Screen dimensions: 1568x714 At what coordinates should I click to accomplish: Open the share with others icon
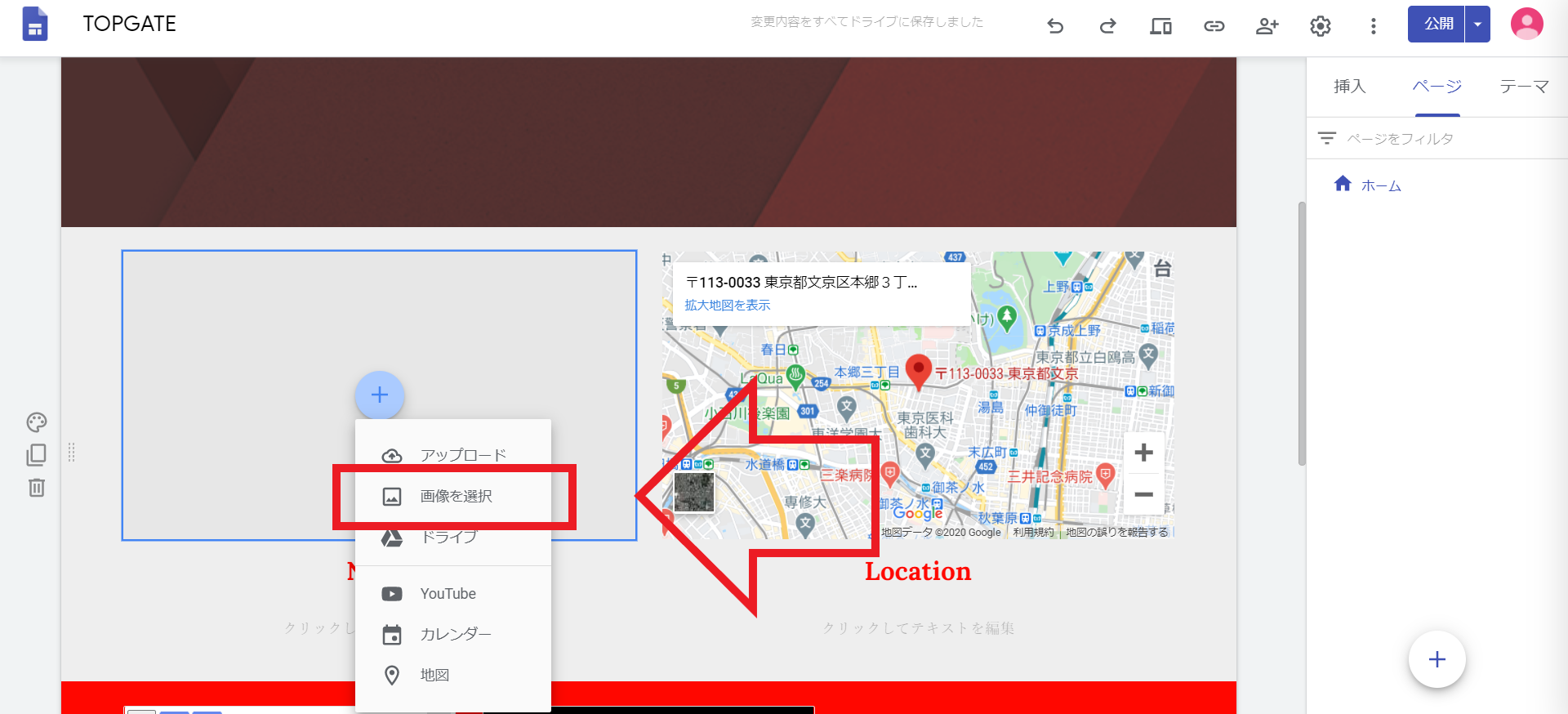(x=1267, y=26)
